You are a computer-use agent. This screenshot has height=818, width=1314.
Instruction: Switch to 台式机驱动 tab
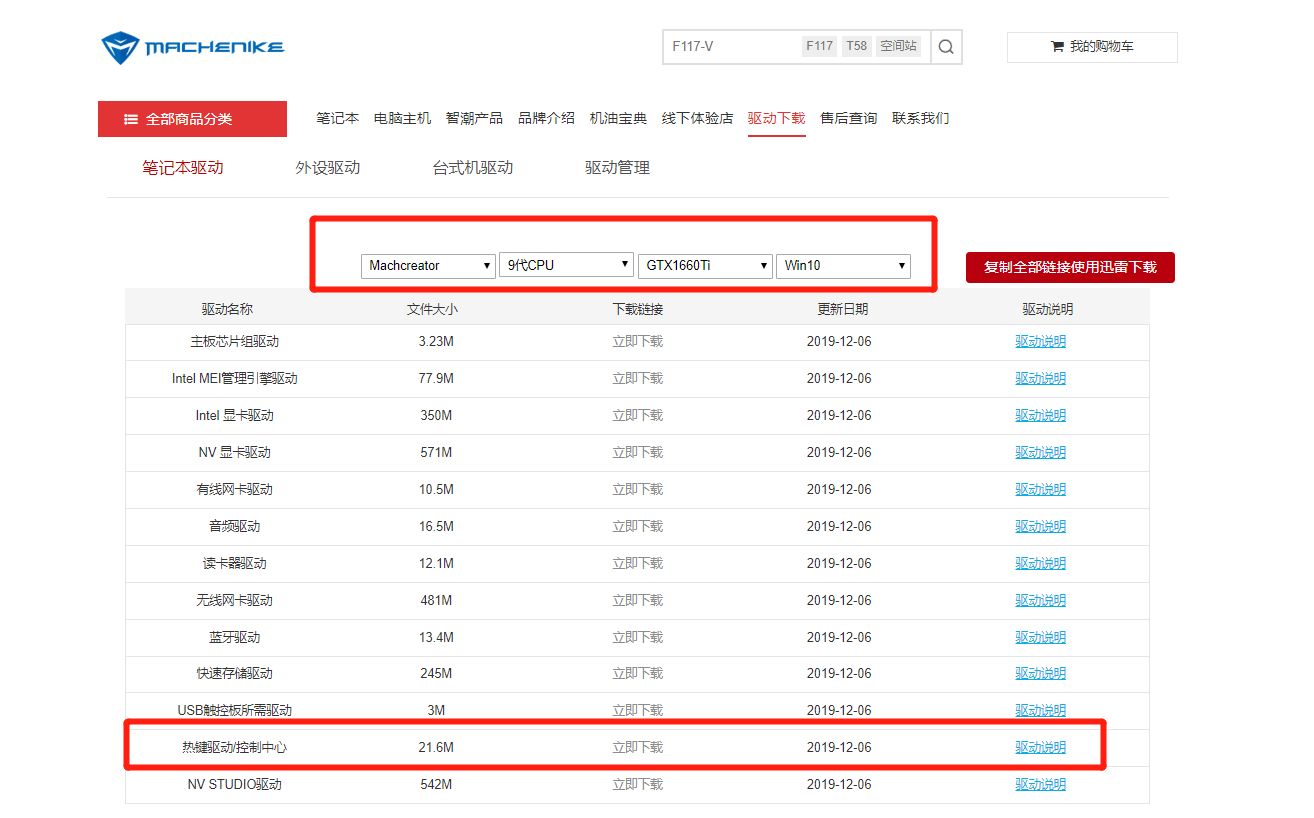(x=473, y=168)
